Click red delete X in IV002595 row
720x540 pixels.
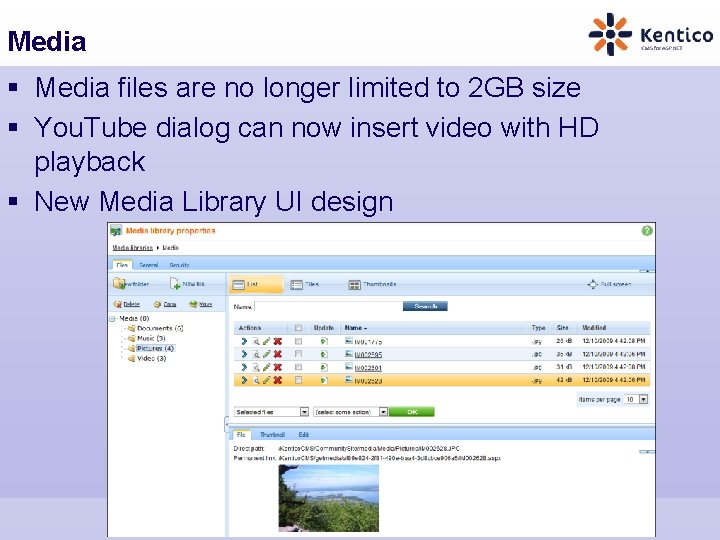coord(277,354)
